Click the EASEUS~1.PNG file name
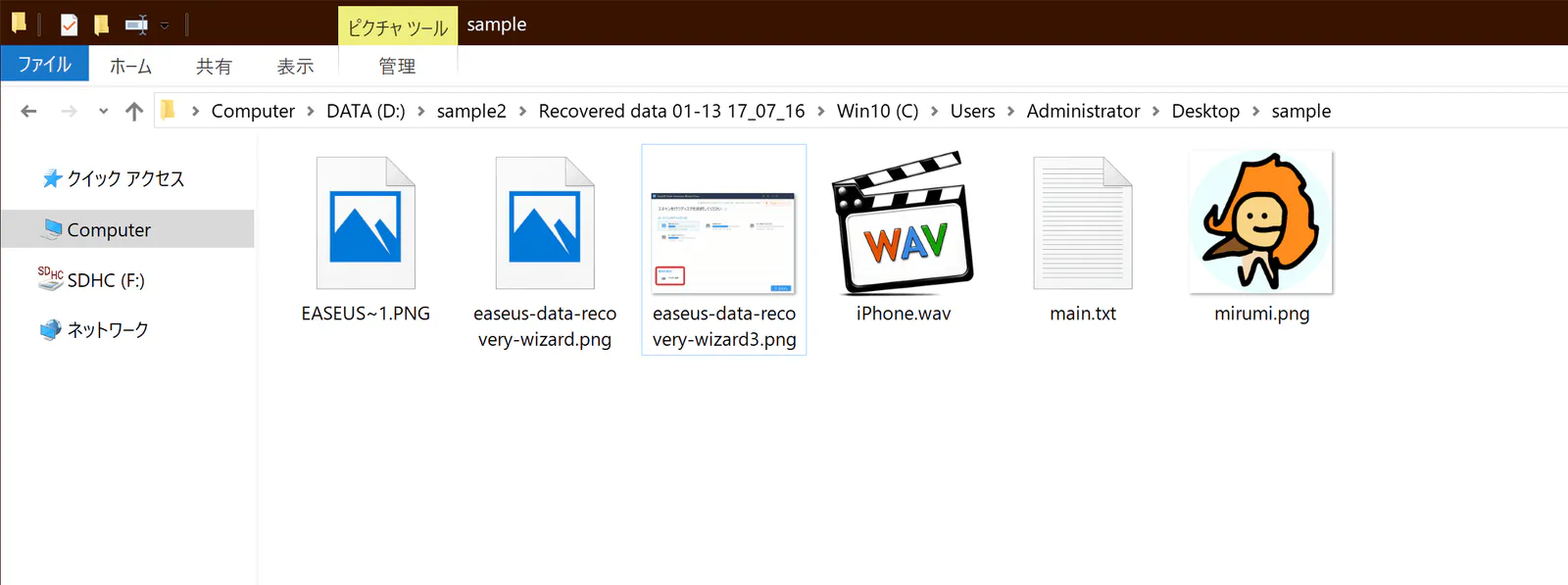Screen dimensions: 1568x585 [366, 314]
